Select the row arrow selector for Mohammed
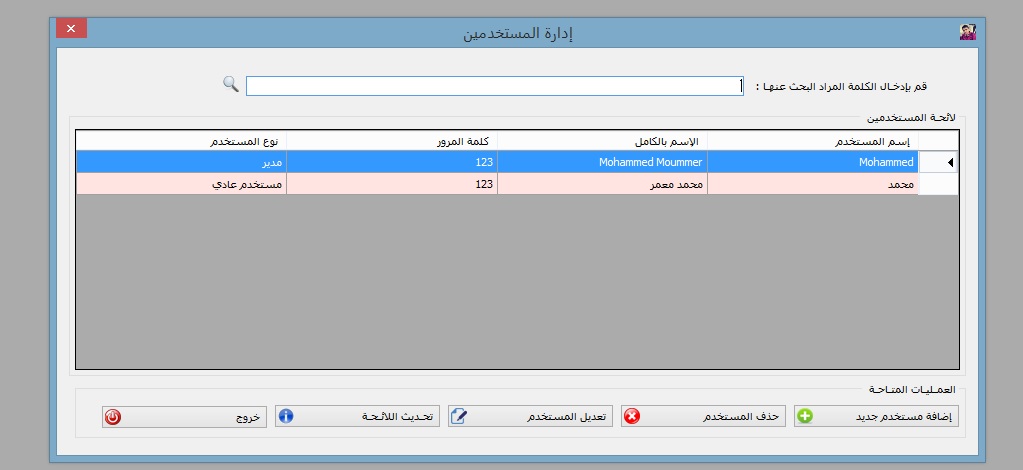The width and height of the screenshot is (1023, 470). pyautogui.click(x=938, y=162)
